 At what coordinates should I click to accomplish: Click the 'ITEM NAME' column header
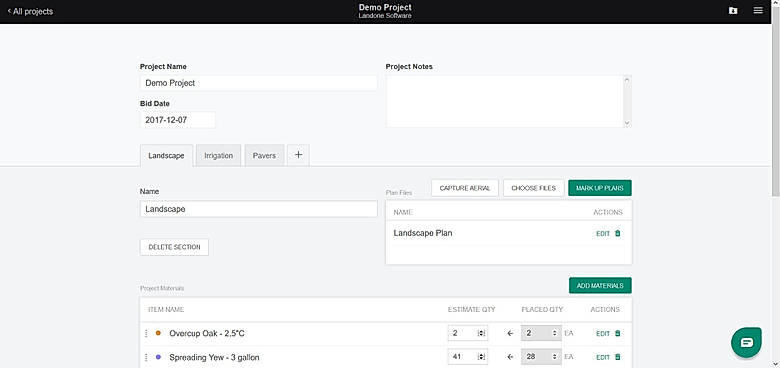(x=166, y=309)
